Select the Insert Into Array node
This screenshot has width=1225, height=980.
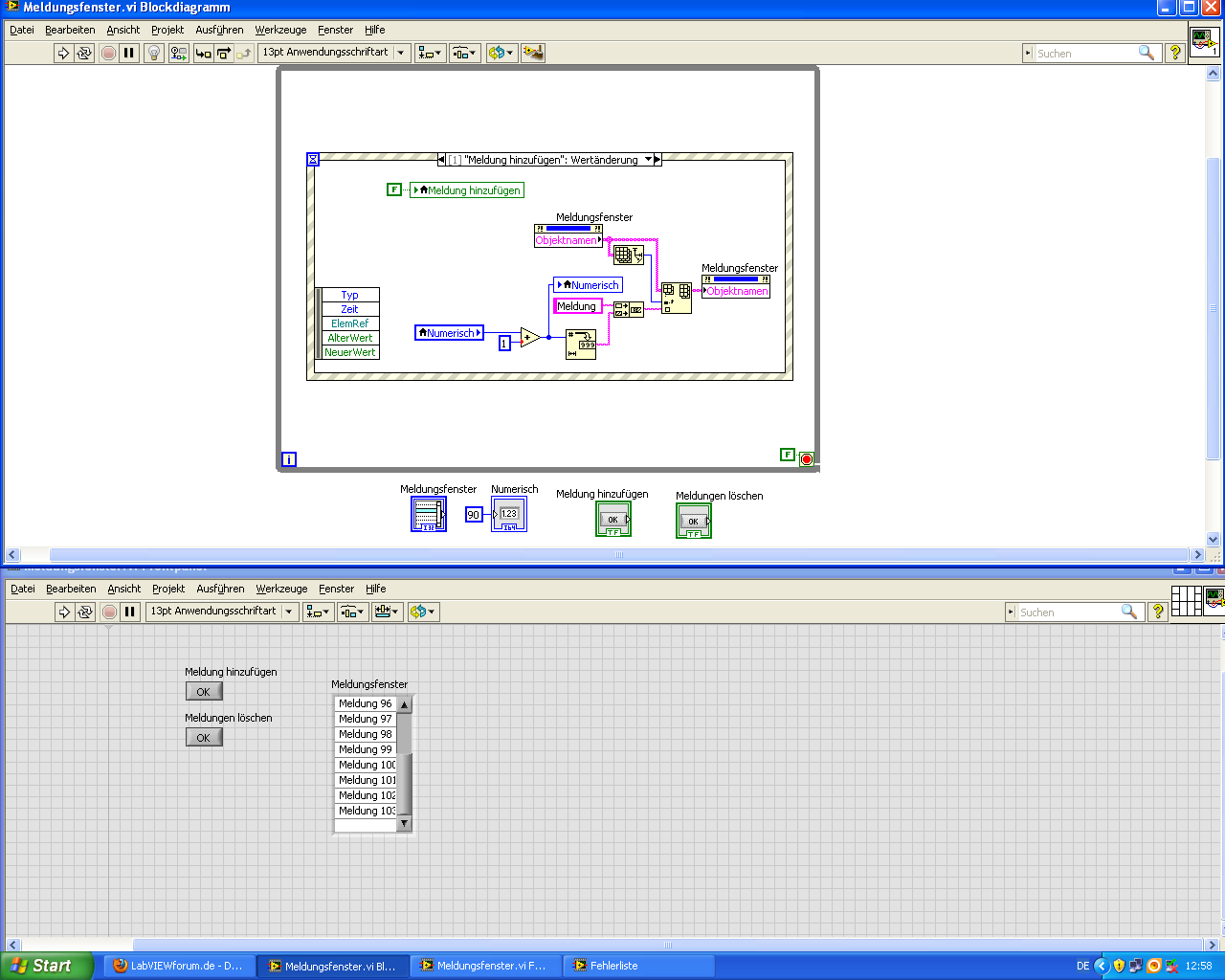[x=677, y=298]
